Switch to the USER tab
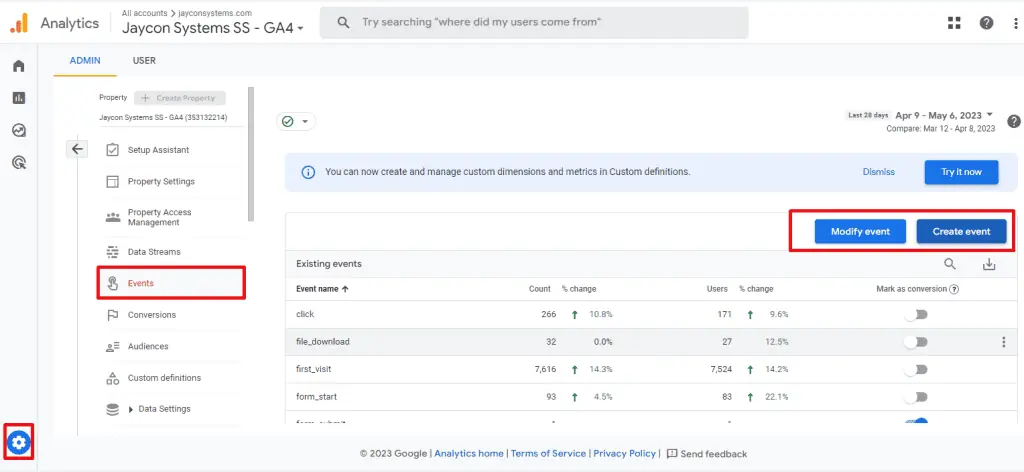 coord(144,60)
